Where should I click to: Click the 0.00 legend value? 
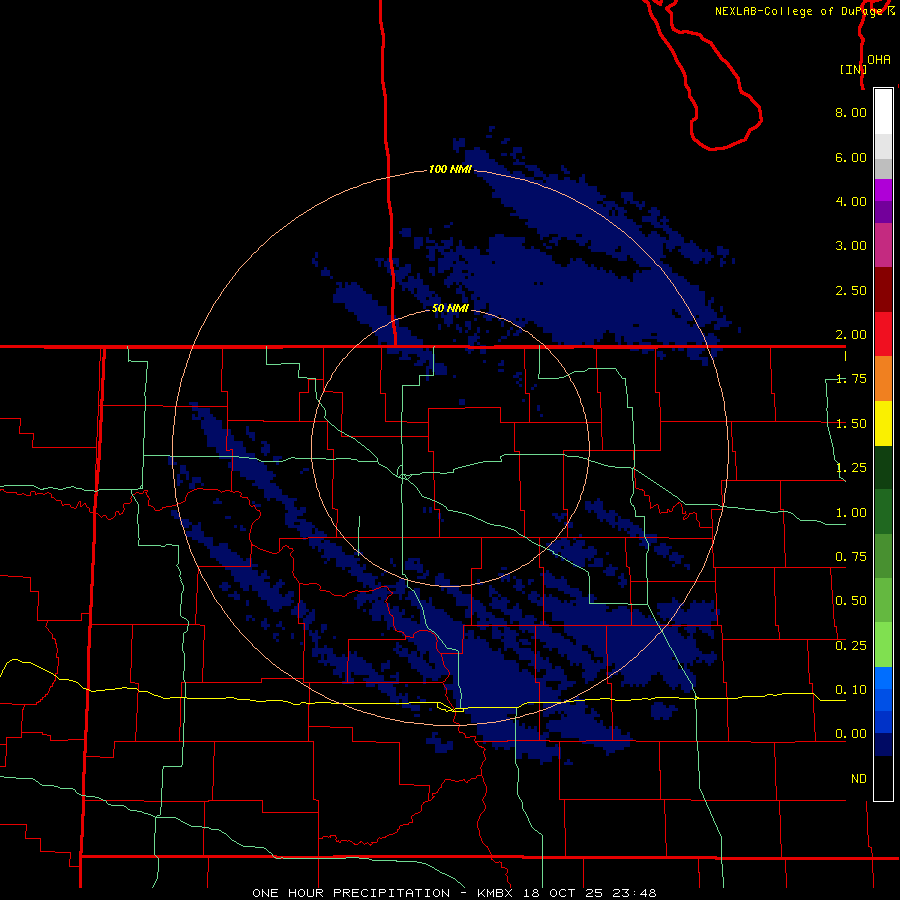(851, 734)
